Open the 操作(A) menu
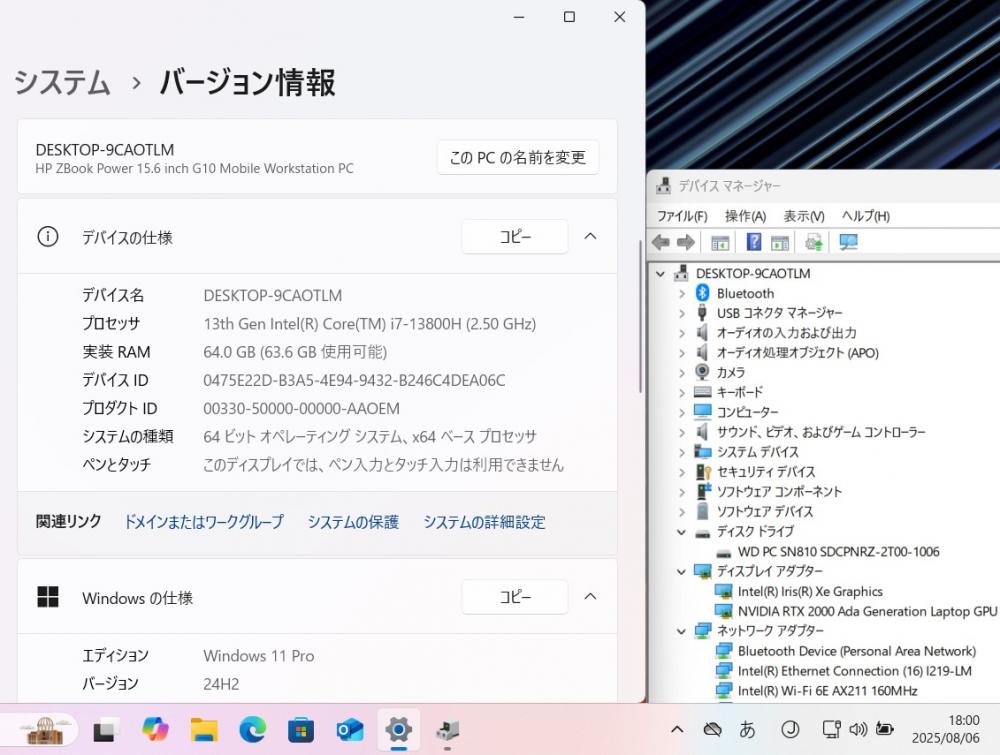This screenshot has height=755, width=1000. [745, 216]
